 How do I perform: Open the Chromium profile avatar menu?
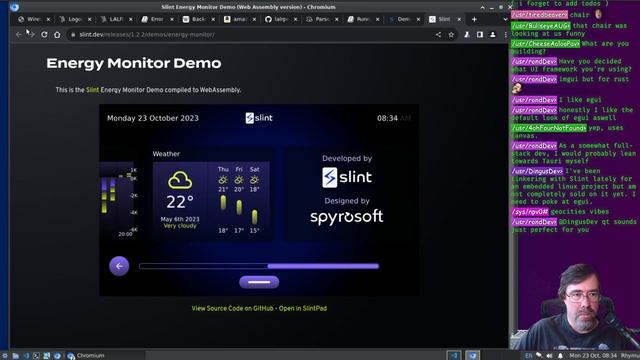click(493, 35)
